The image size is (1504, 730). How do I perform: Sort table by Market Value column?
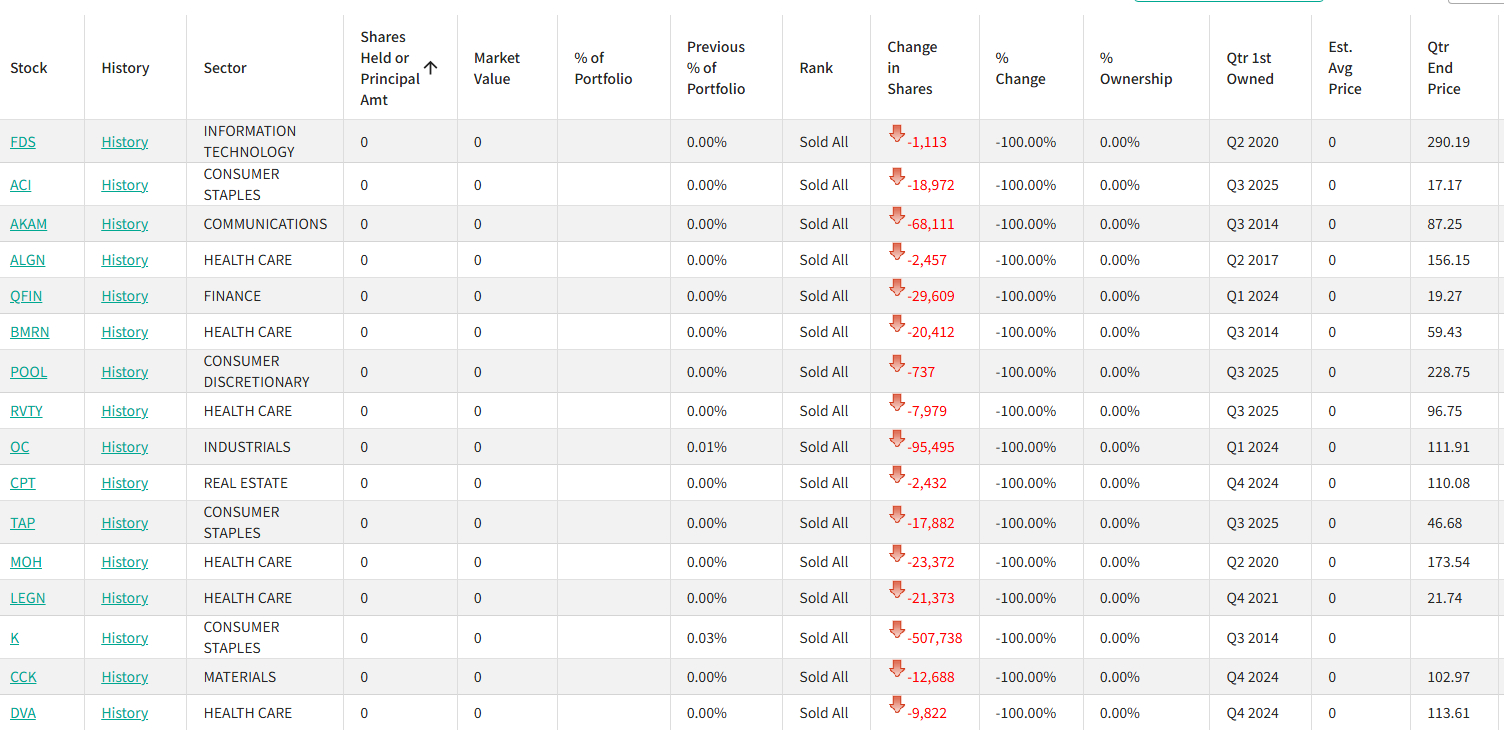tap(497, 68)
